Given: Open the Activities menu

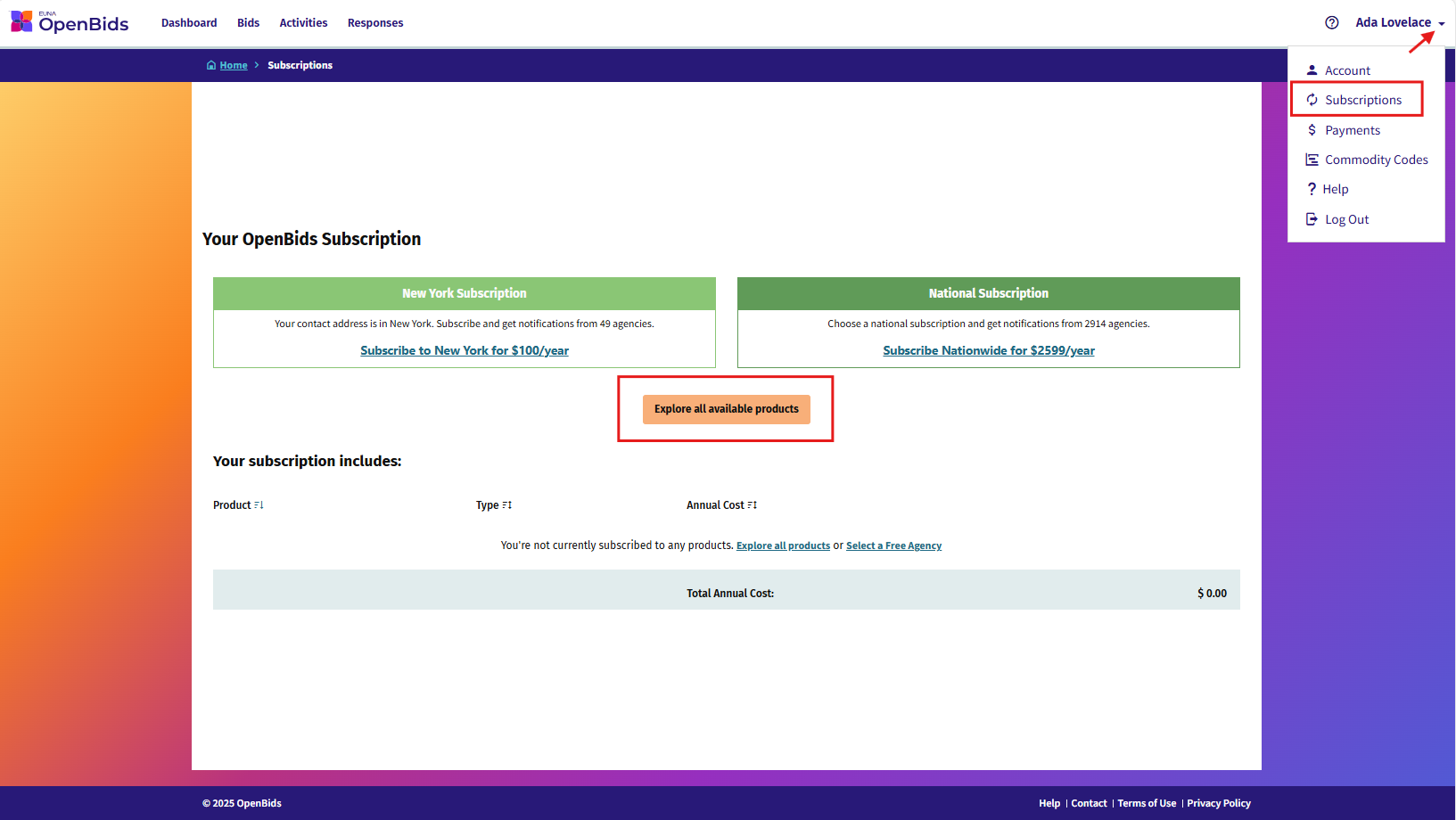Looking at the screenshot, I should pyautogui.click(x=303, y=23).
